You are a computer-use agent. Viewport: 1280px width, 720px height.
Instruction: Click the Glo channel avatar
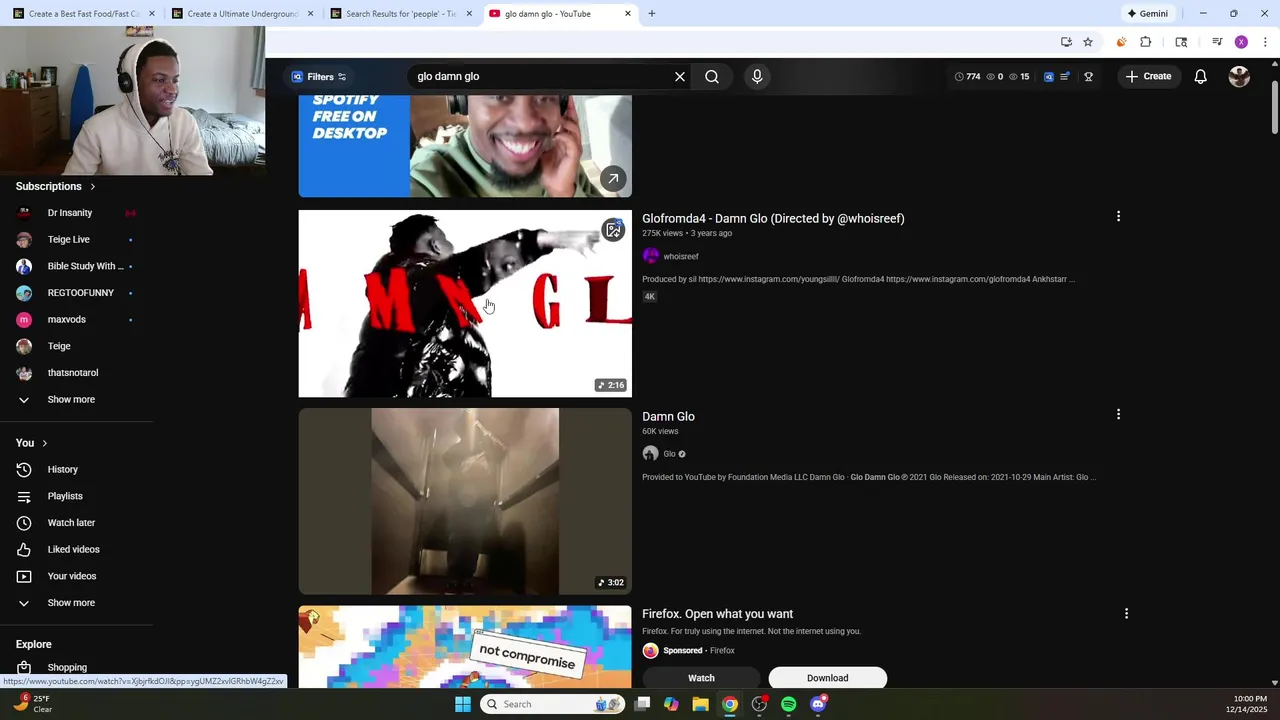point(651,454)
